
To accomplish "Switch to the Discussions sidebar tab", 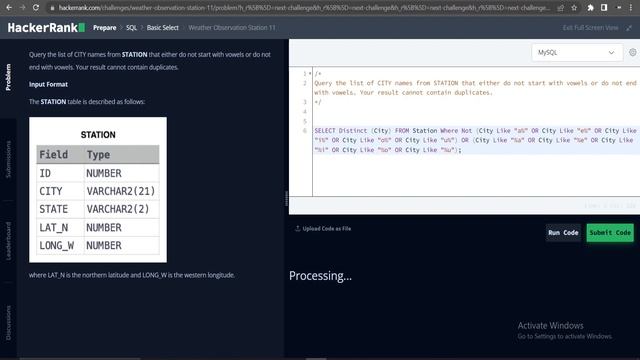I will point(8,323).
